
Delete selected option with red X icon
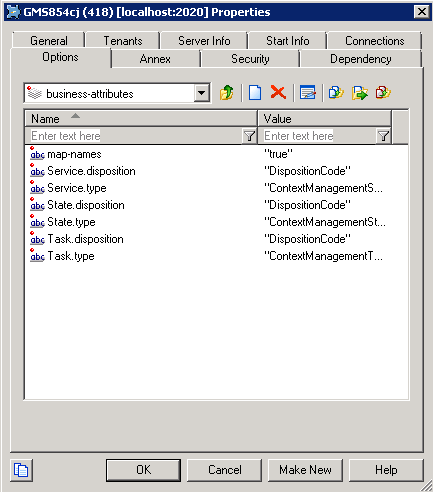[278, 92]
